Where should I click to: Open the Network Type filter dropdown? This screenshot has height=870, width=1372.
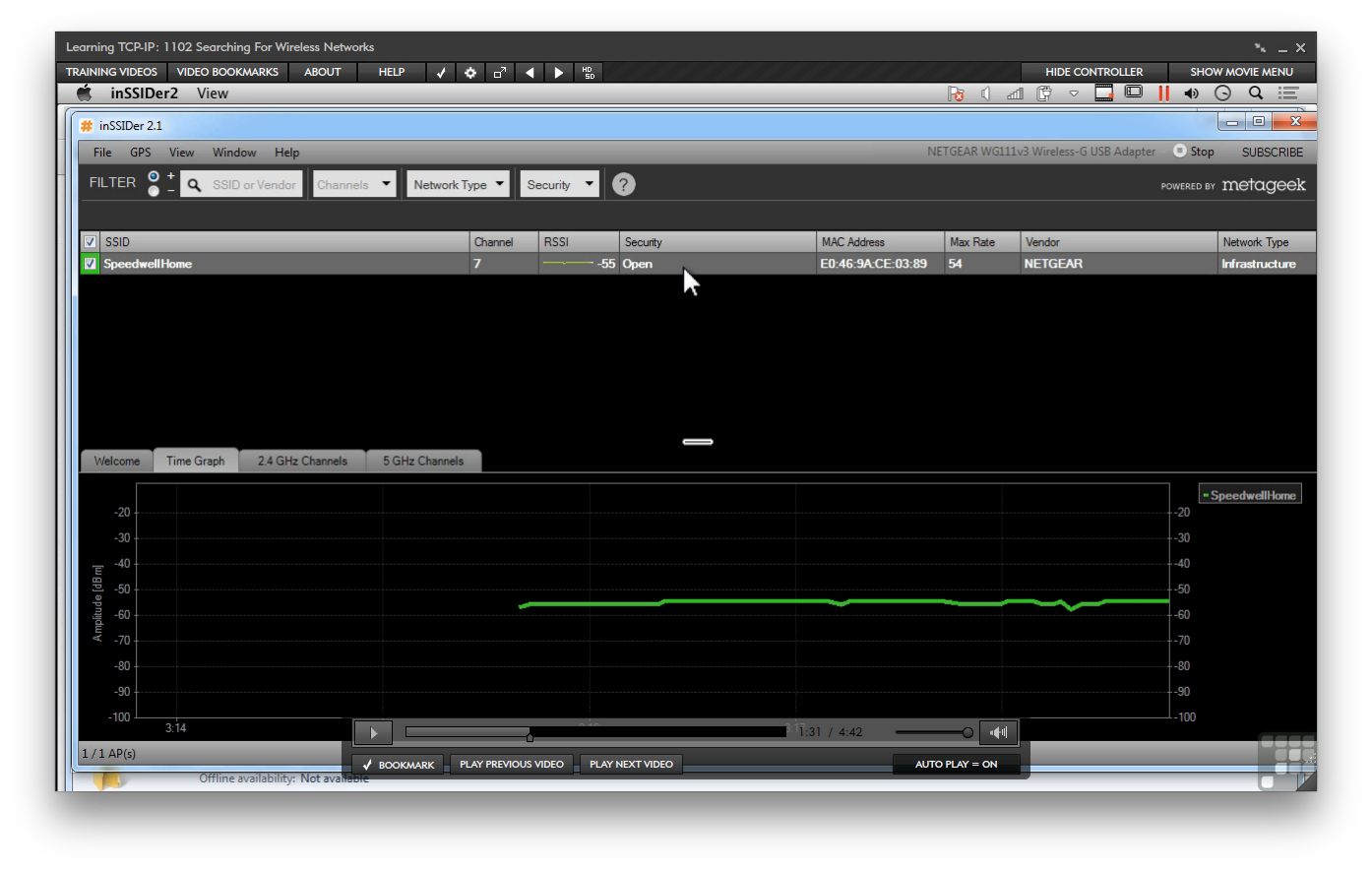[459, 184]
